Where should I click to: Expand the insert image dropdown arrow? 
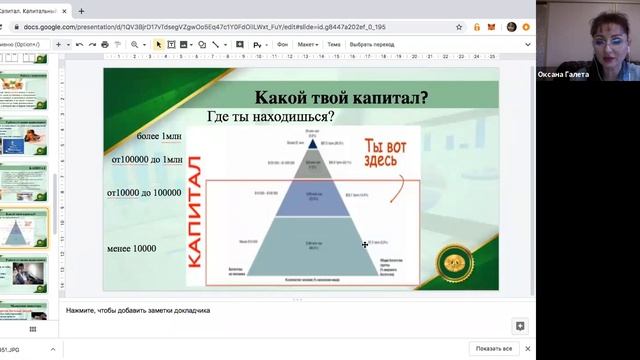[191, 44]
